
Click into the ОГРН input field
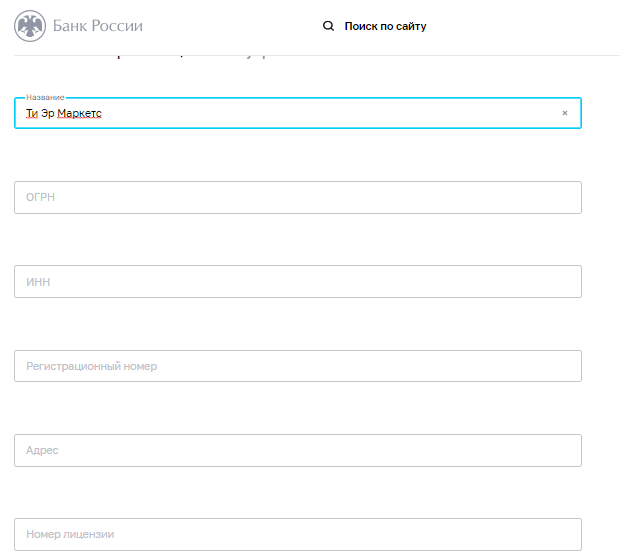click(298, 197)
